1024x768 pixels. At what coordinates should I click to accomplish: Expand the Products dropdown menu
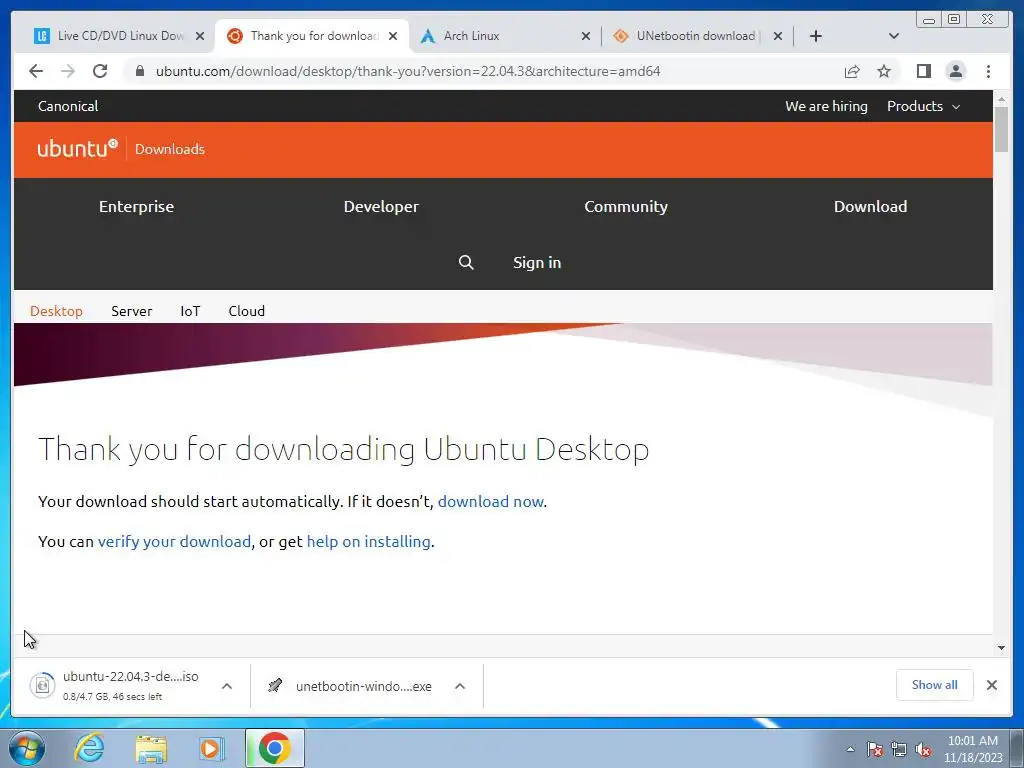(923, 106)
